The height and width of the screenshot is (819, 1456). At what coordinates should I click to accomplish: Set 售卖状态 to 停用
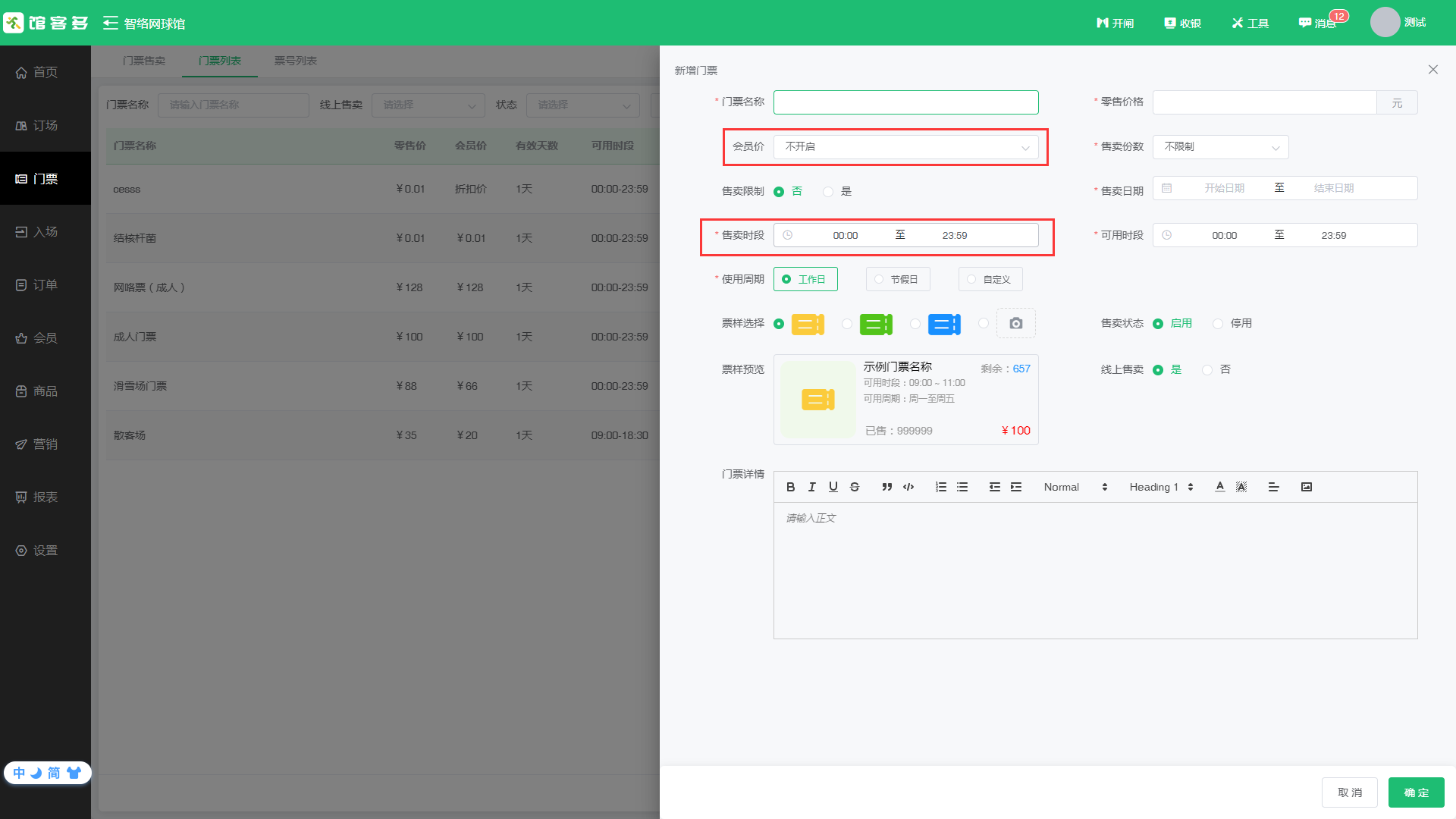pyautogui.click(x=1218, y=324)
